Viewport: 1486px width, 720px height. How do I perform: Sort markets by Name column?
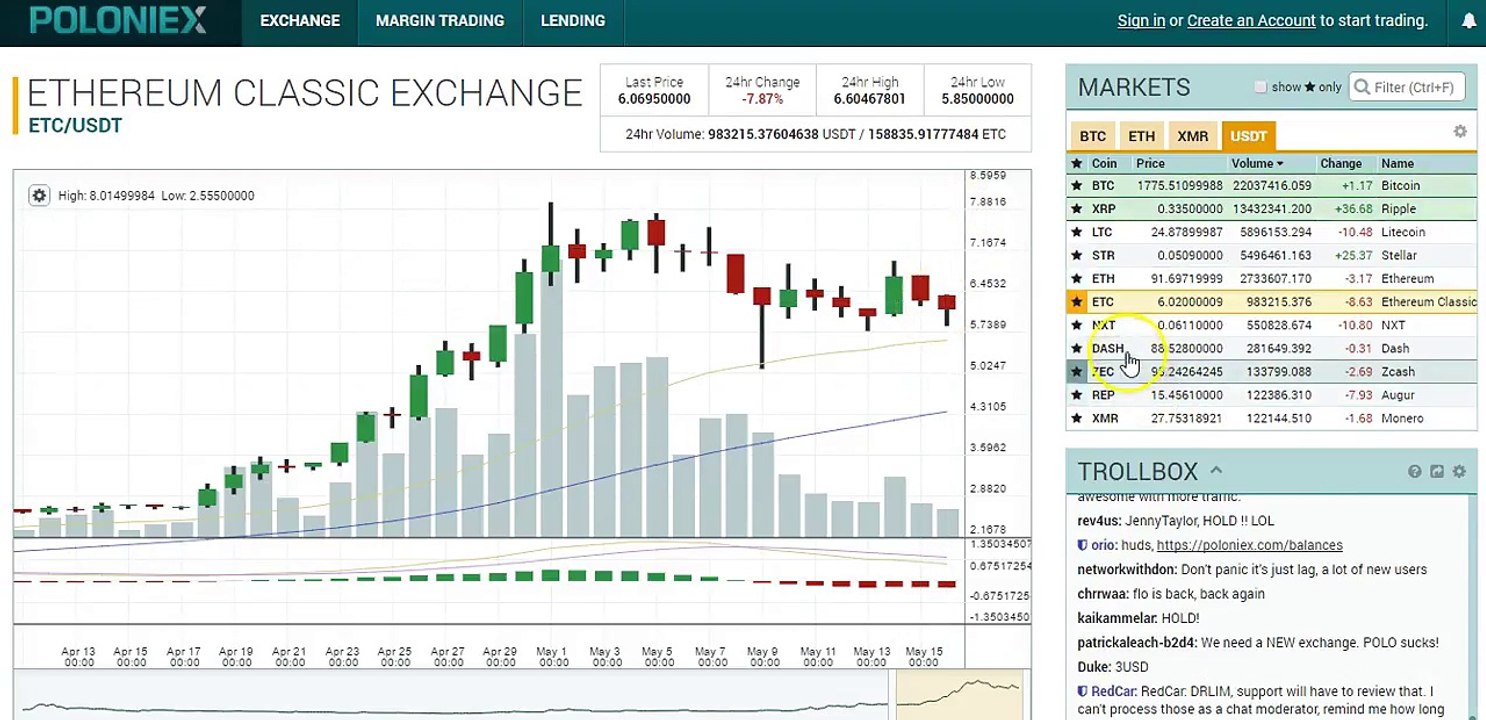click(1397, 163)
